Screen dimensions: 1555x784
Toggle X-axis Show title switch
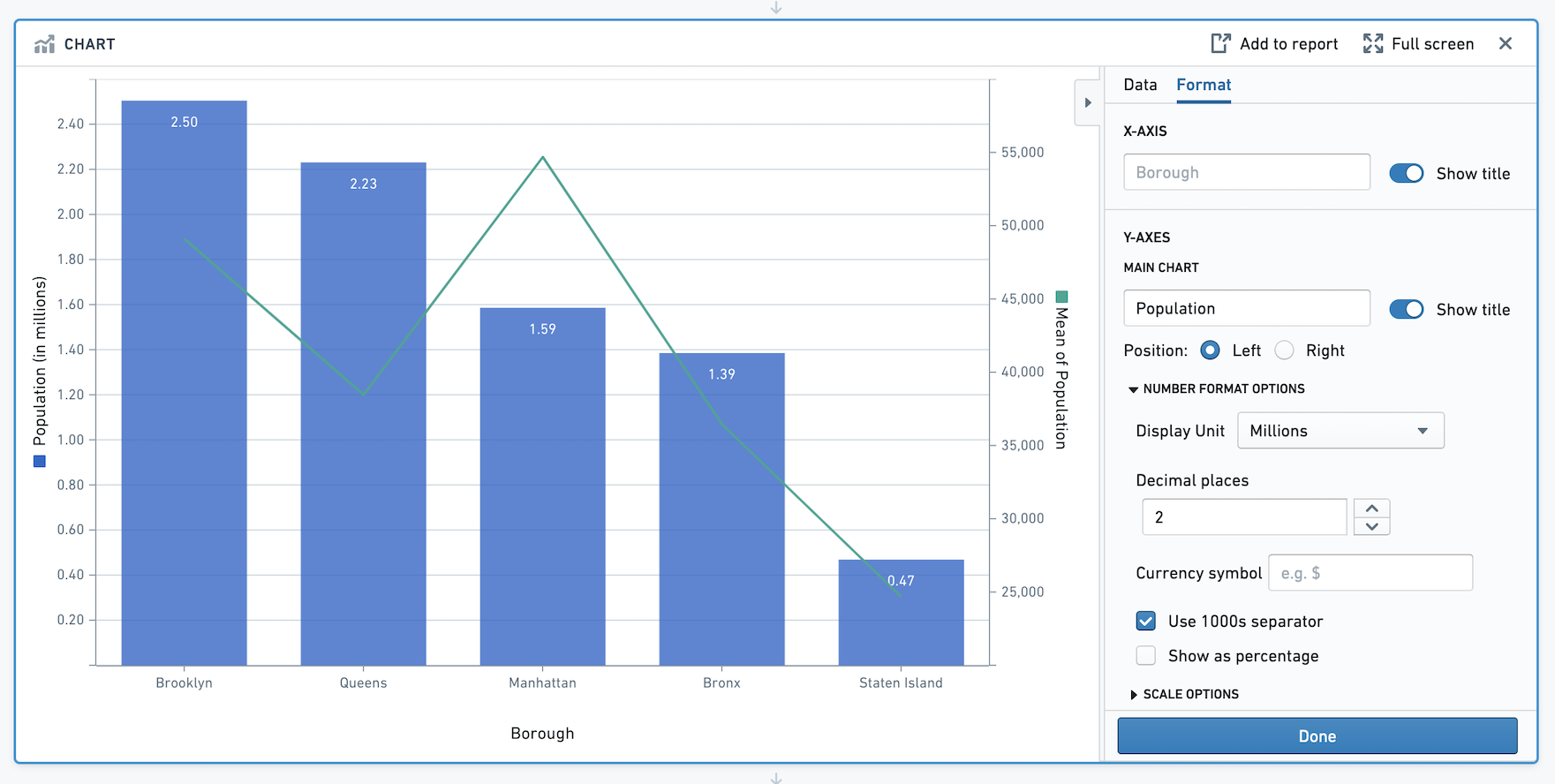(1407, 173)
